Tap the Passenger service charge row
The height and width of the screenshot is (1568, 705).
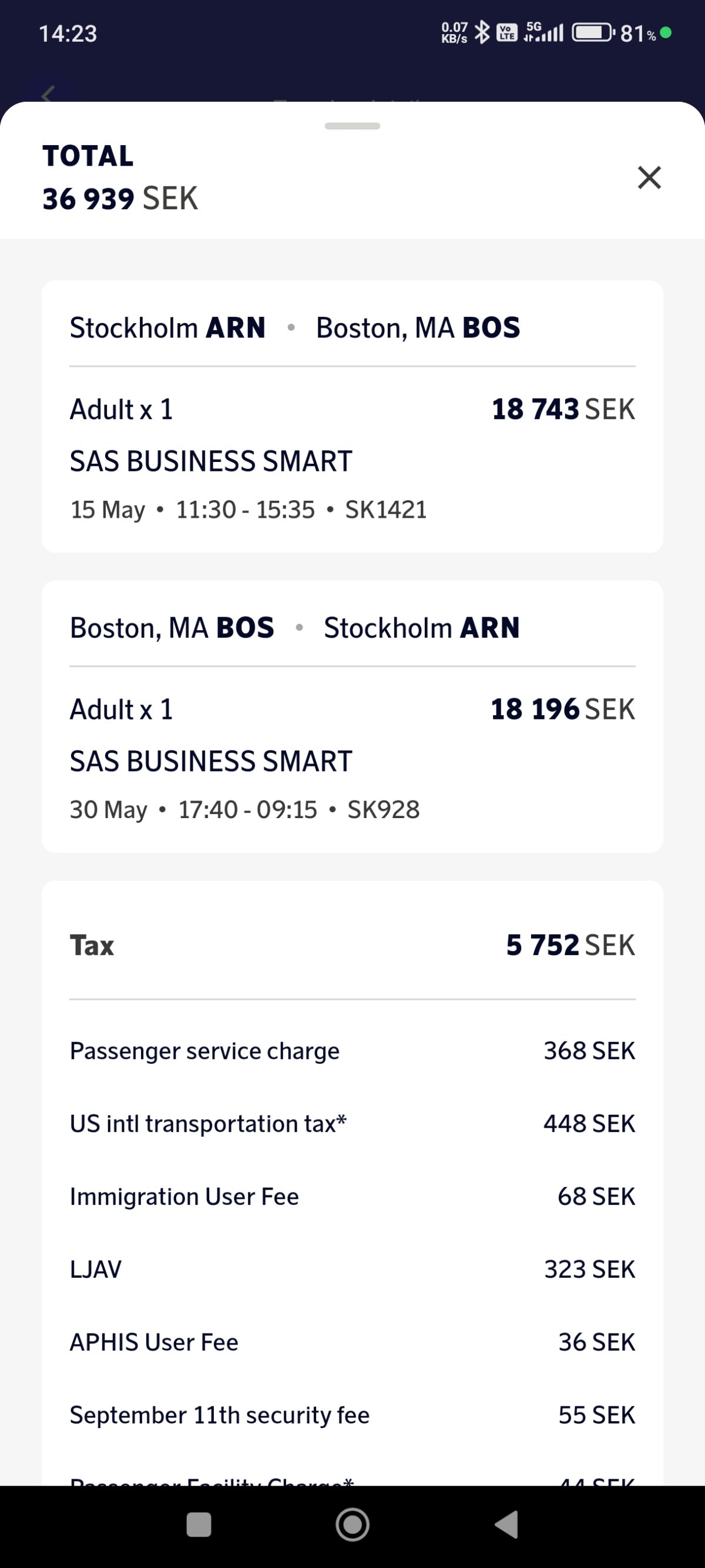352,1051
